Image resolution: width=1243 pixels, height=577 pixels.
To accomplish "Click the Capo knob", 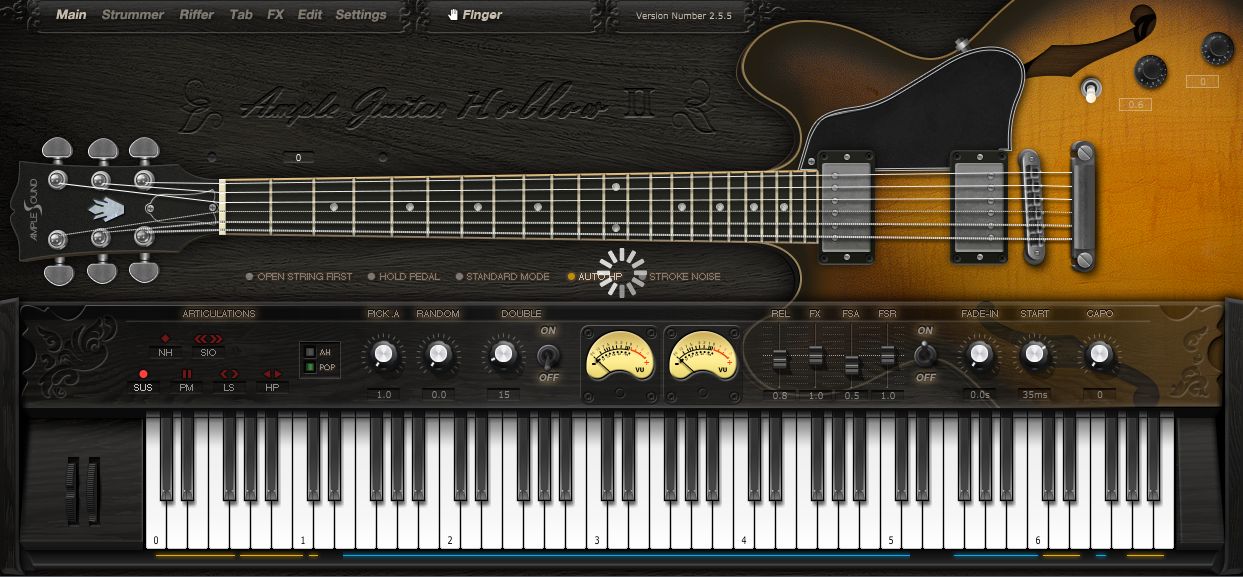I will click(x=1099, y=354).
